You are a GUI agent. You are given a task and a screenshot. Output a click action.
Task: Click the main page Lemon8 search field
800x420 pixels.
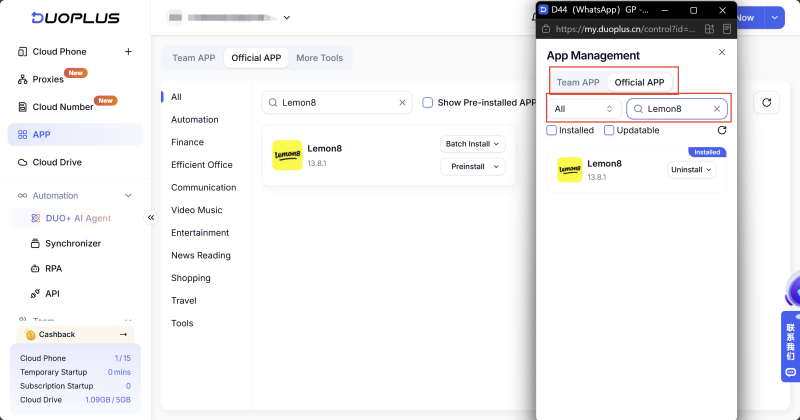pos(337,103)
